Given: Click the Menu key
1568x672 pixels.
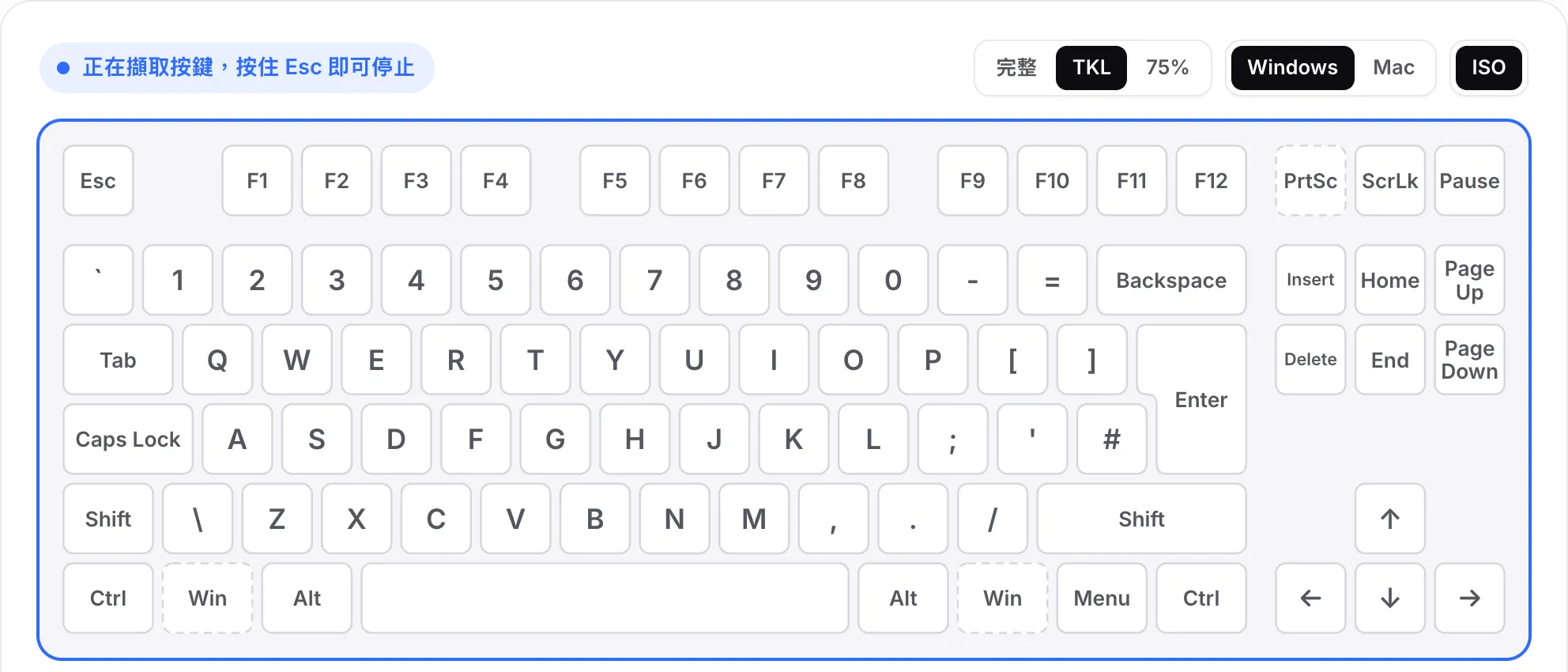Looking at the screenshot, I should pyautogui.click(x=1102, y=598).
